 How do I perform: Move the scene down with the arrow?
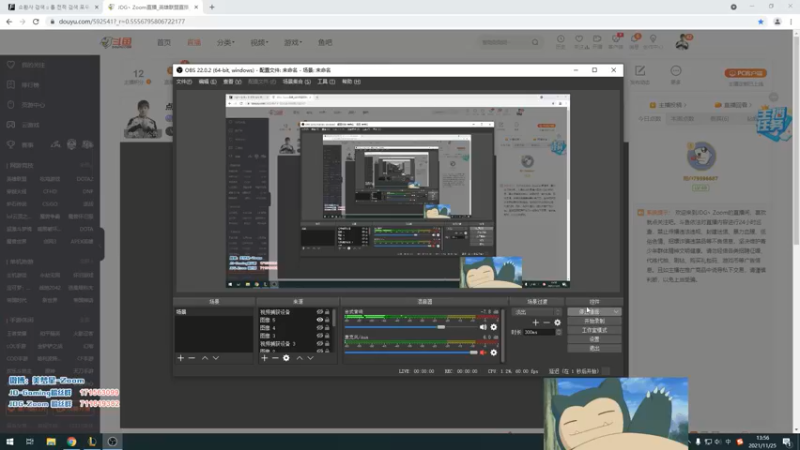point(216,358)
